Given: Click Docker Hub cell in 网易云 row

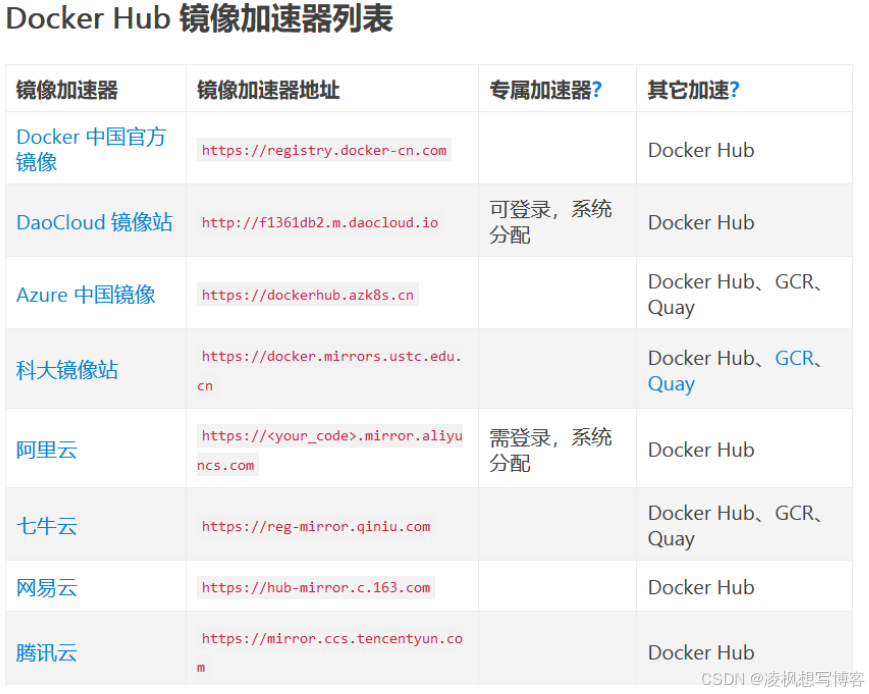Looking at the screenshot, I should click(x=701, y=588).
